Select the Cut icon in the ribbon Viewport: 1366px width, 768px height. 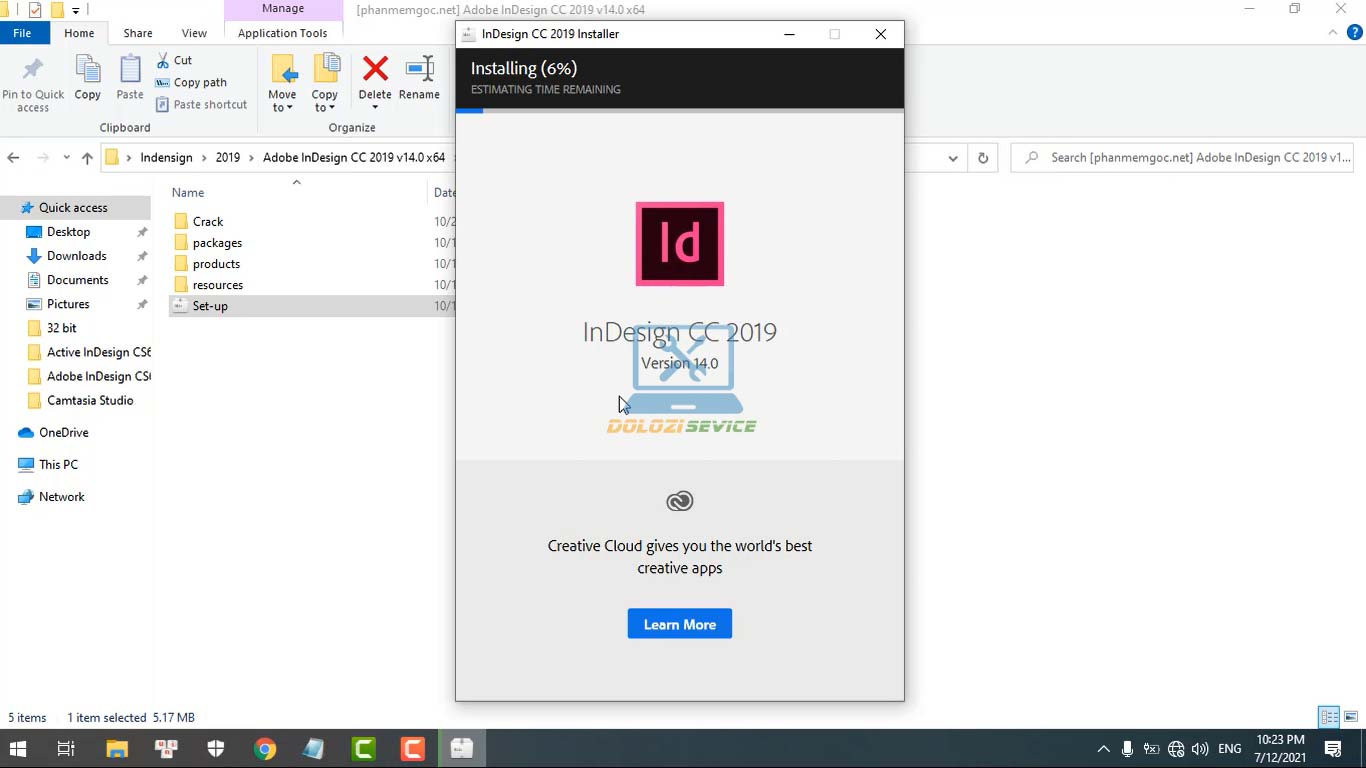click(x=164, y=60)
